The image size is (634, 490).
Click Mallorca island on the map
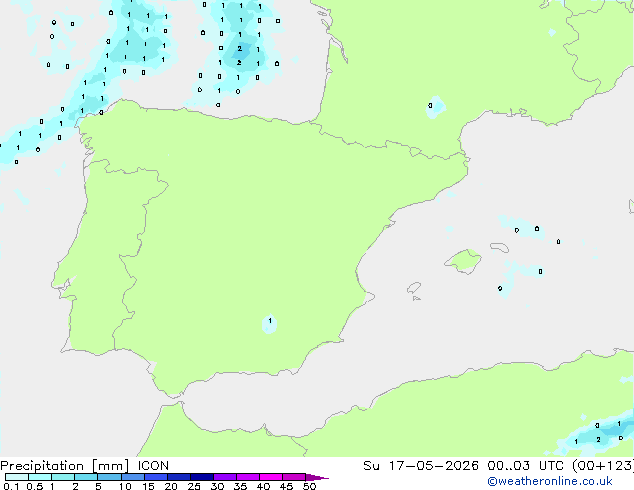coord(463,261)
